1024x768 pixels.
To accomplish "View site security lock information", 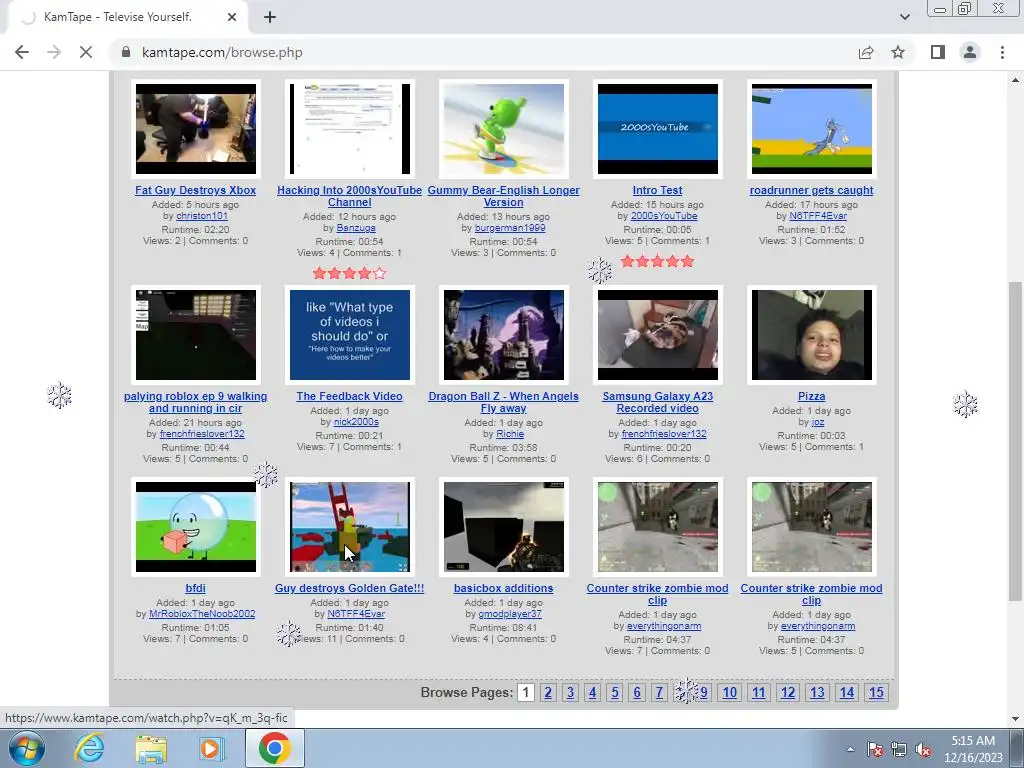I will 126,52.
